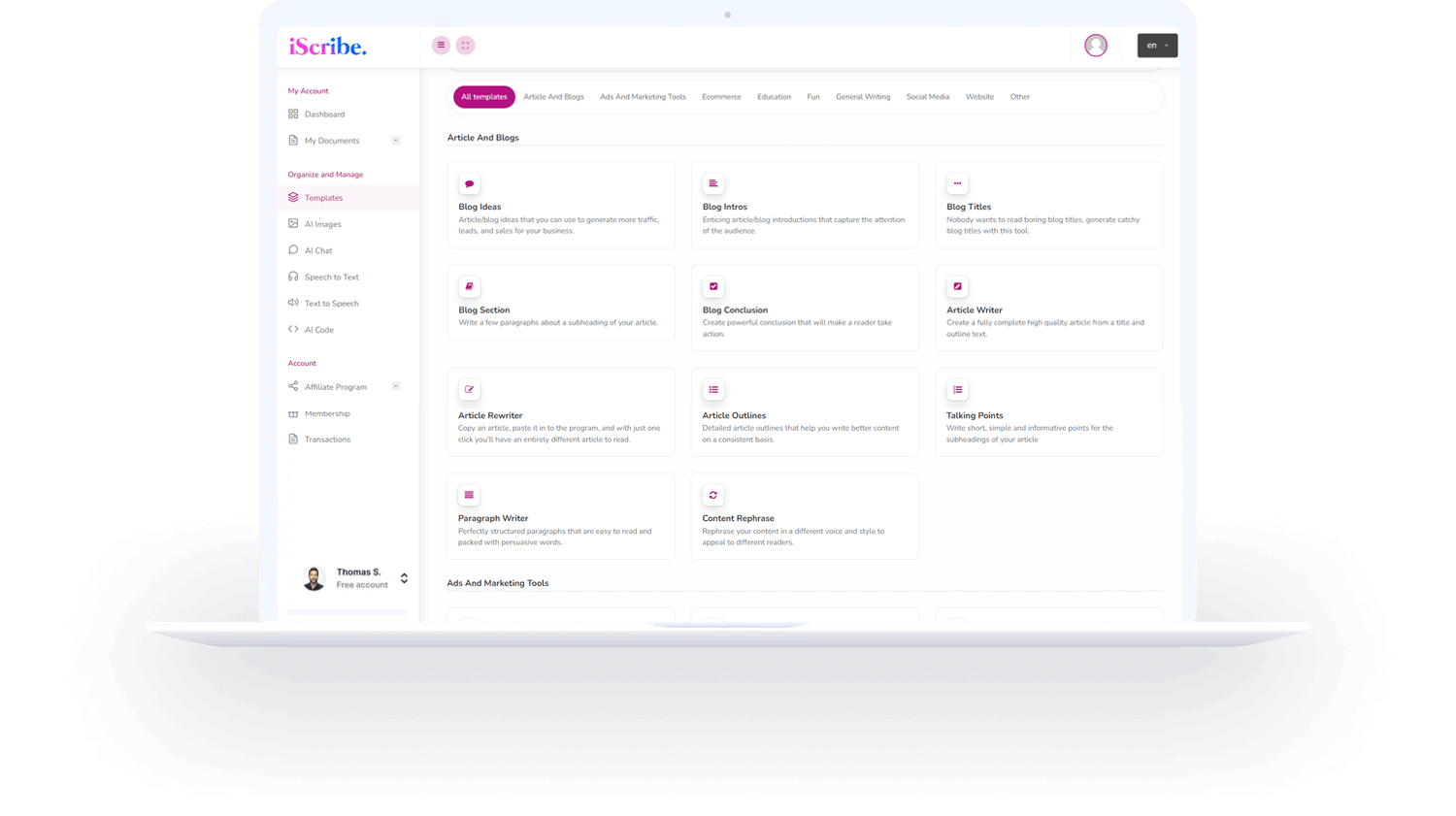Switch to the Ecommerce templates tab
This screenshot has height=816, width=1456.
pos(721,96)
